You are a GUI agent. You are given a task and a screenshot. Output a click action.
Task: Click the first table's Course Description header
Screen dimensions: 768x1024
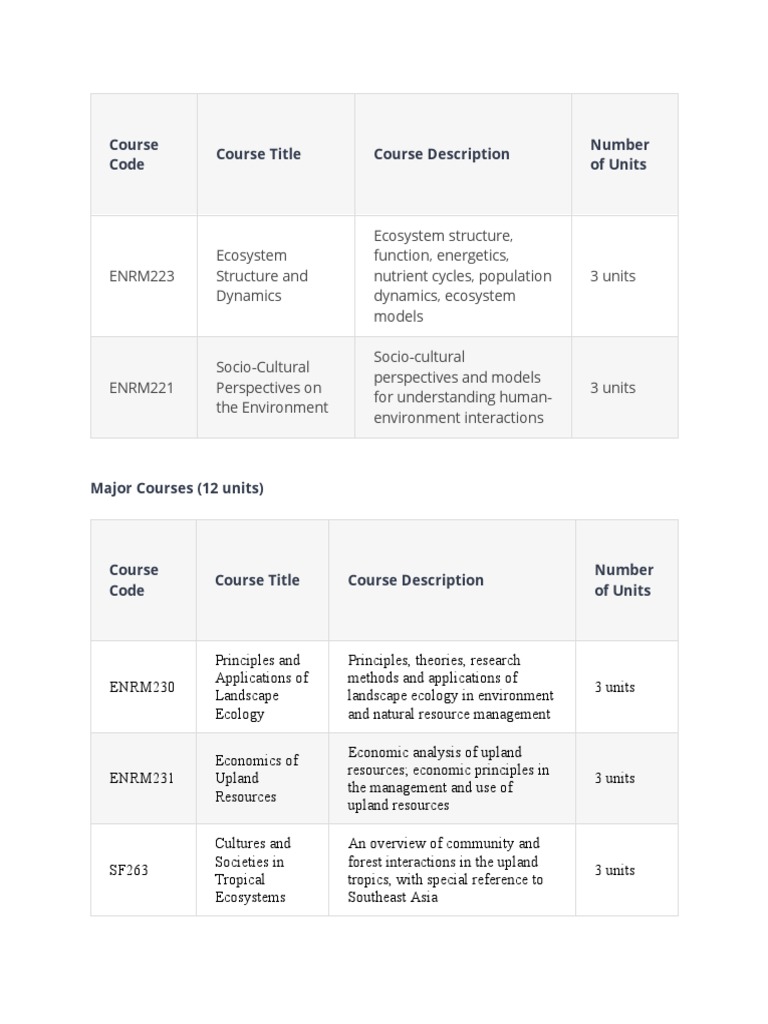pos(441,154)
